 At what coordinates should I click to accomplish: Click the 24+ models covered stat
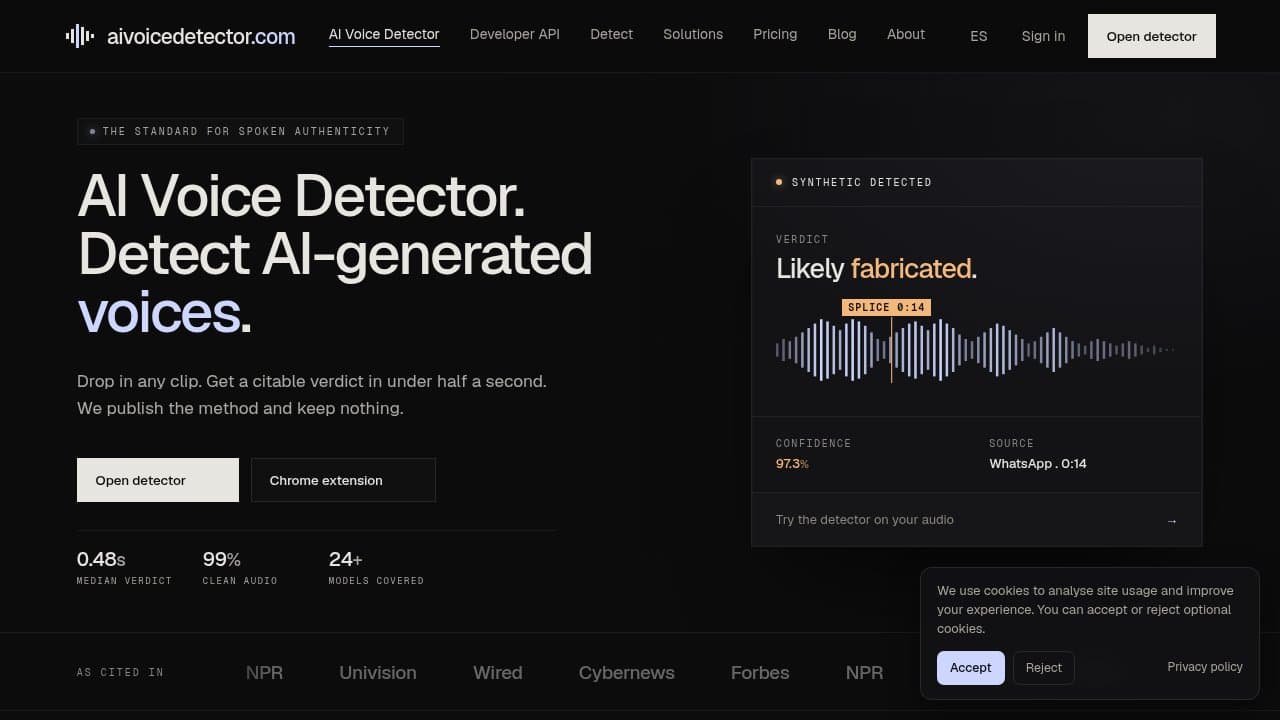(376, 567)
